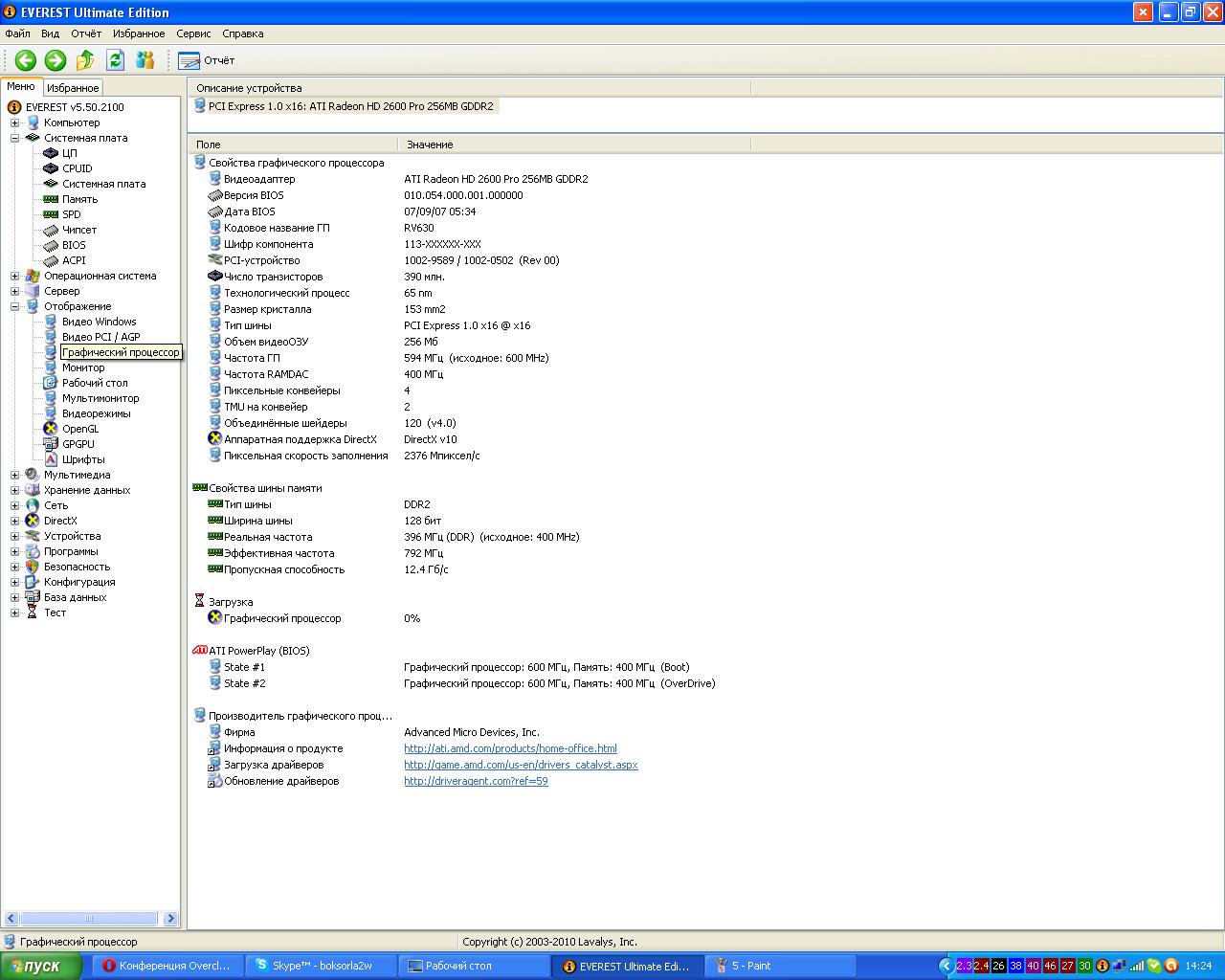Image resolution: width=1225 pixels, height=980 pixels.
Task: Select the ЦП tree item icon
Action: (51, 153)
